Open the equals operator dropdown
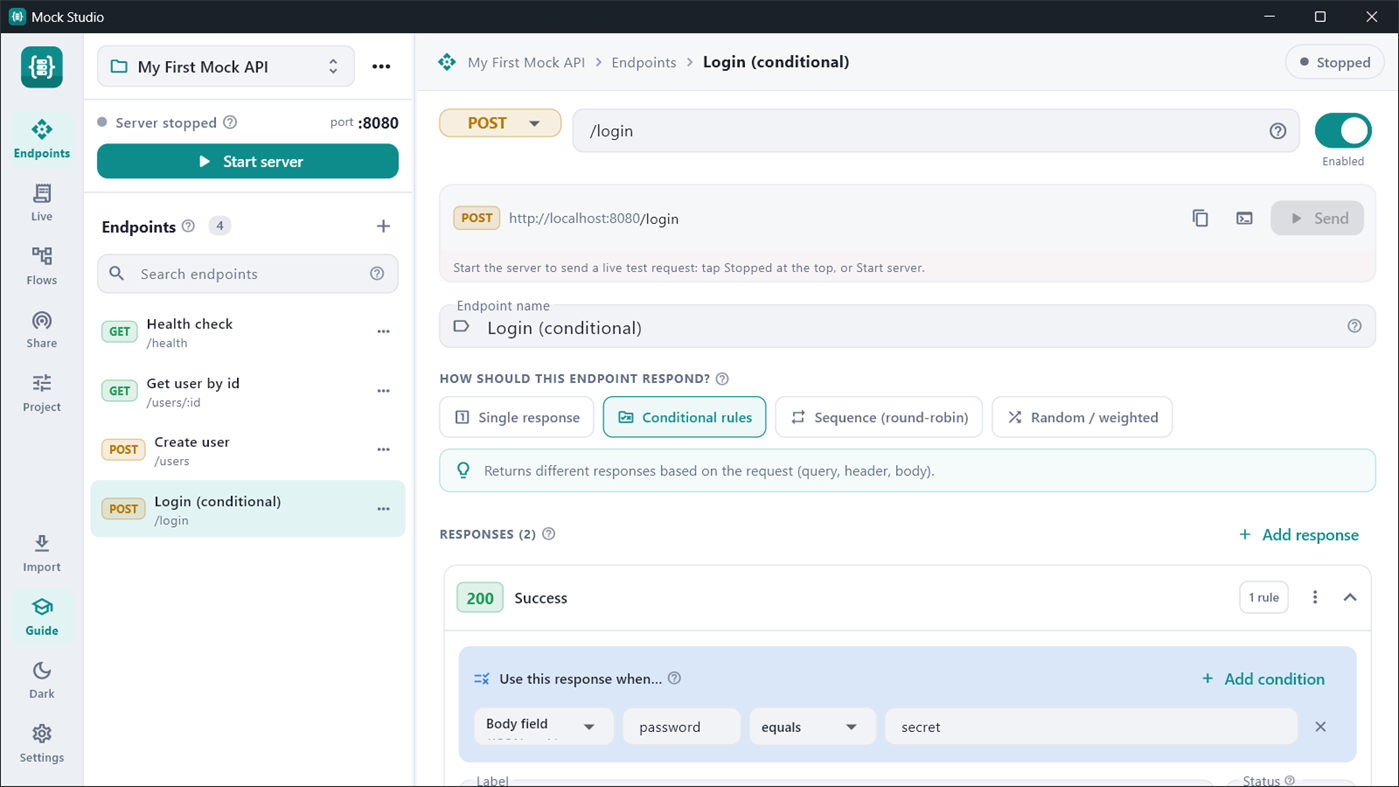 tap(813, 727)
